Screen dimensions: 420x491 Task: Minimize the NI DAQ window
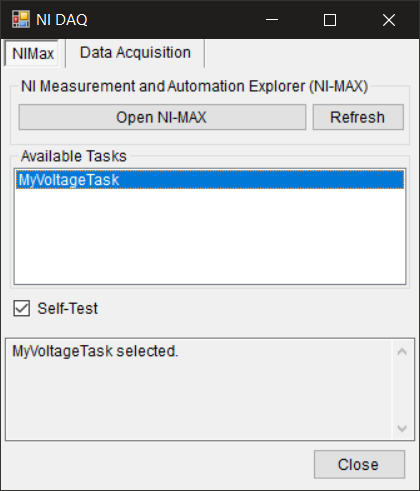[272, 20]
